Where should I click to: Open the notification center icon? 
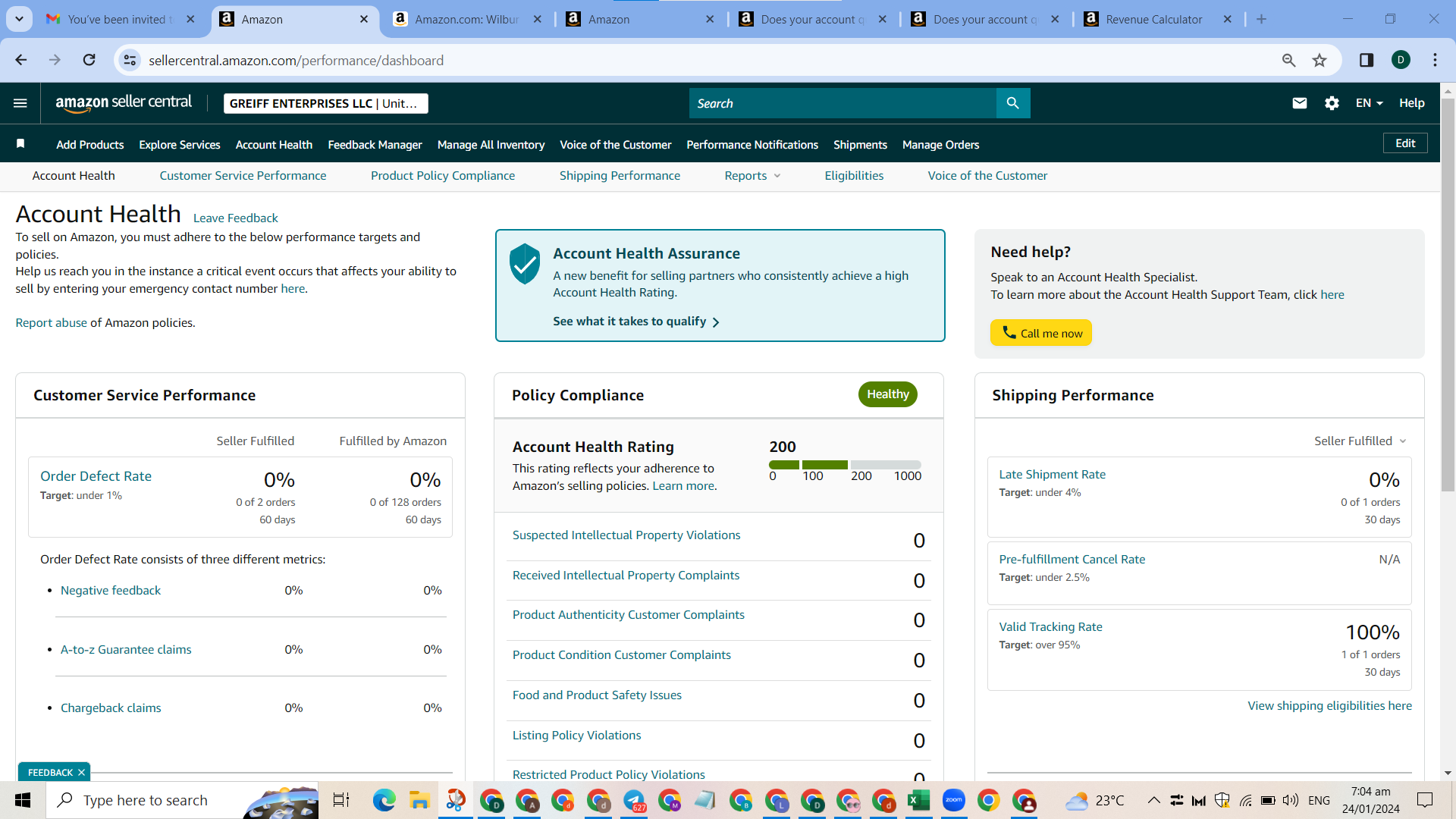[x=1425, y=800]
